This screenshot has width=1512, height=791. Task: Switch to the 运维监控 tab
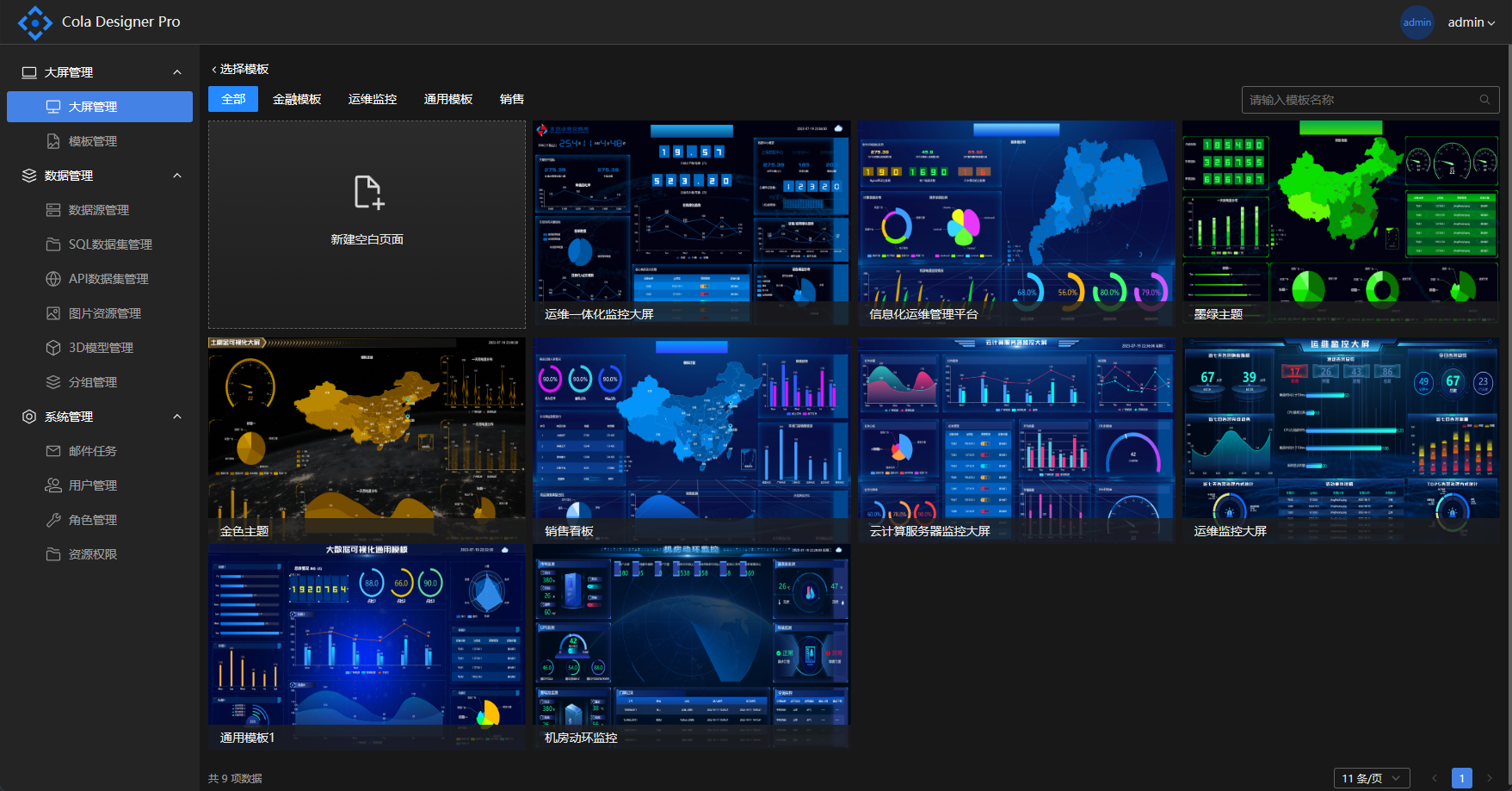[x=373, y=100]
